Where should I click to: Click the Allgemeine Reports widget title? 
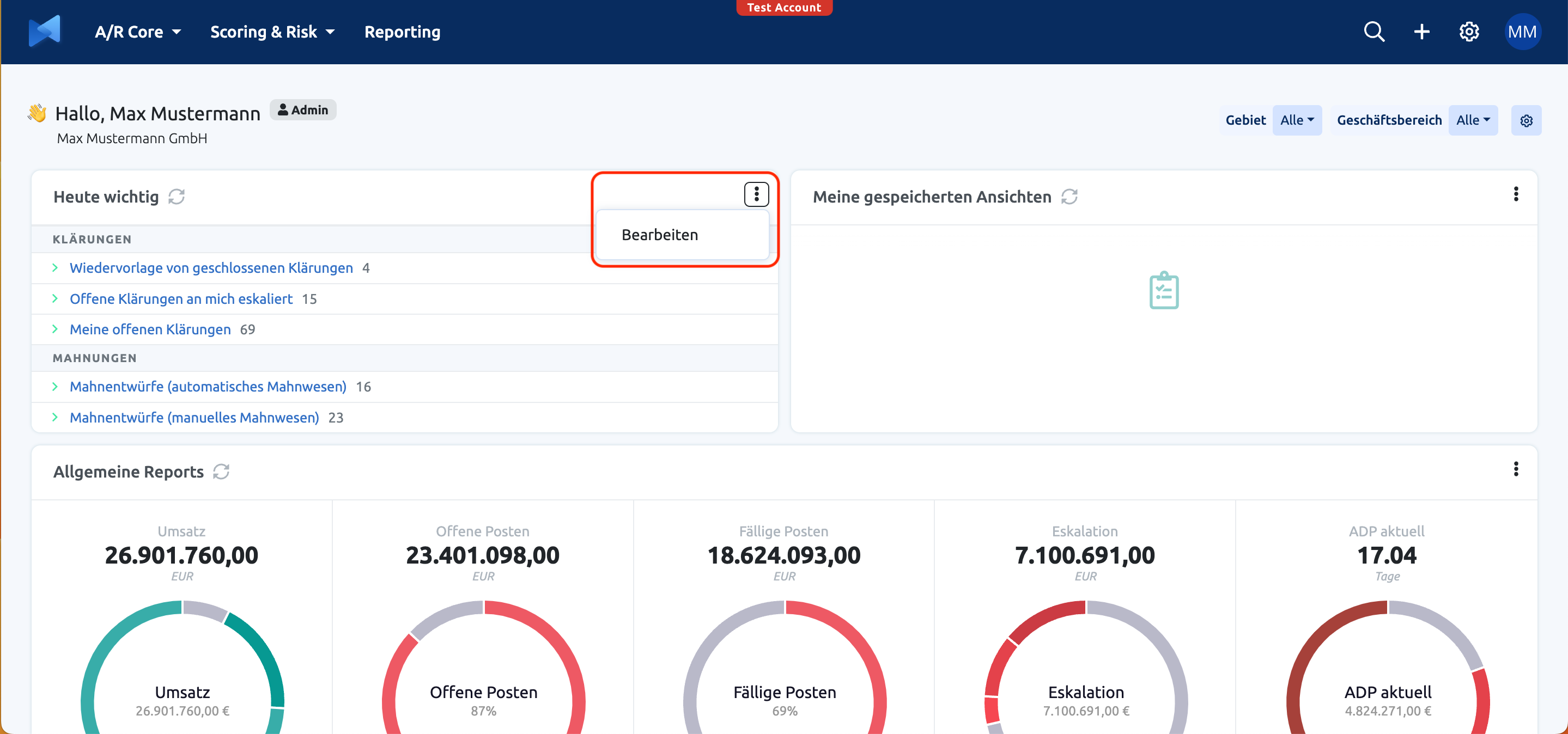(x=129, y=472)
